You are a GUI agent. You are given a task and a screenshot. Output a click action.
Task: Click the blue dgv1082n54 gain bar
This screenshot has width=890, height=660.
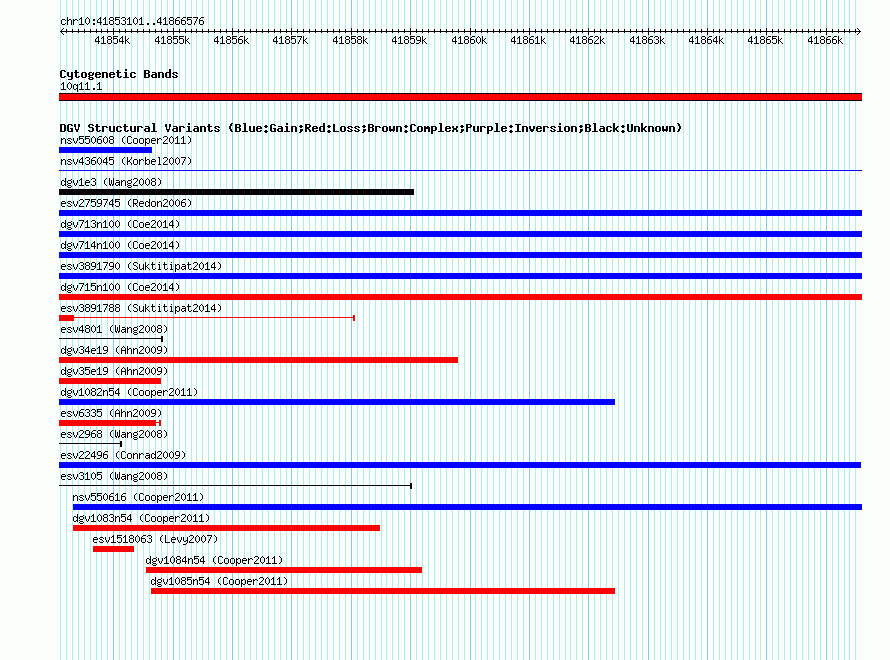click(x=337, y=402)
